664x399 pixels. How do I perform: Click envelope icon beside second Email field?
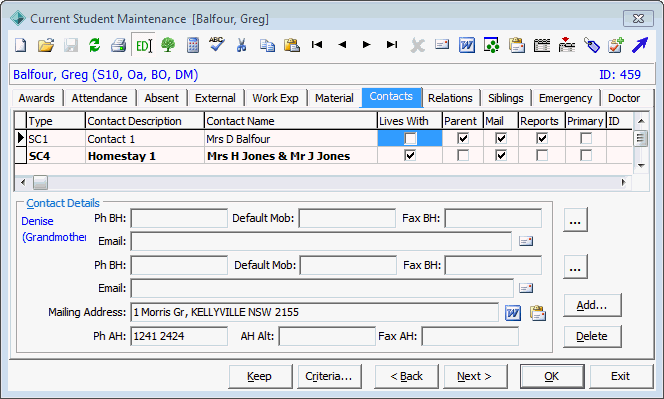pos(526,288)
